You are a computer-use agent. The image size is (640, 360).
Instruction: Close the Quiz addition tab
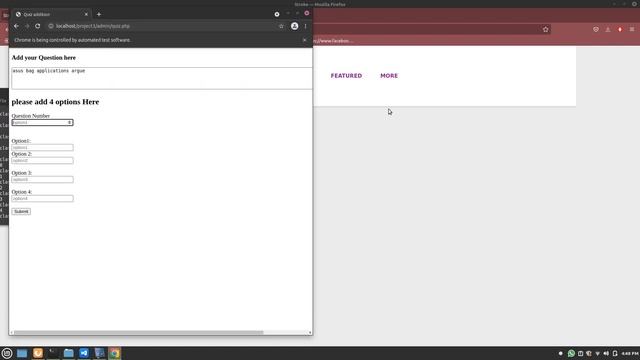pos(86,14)
